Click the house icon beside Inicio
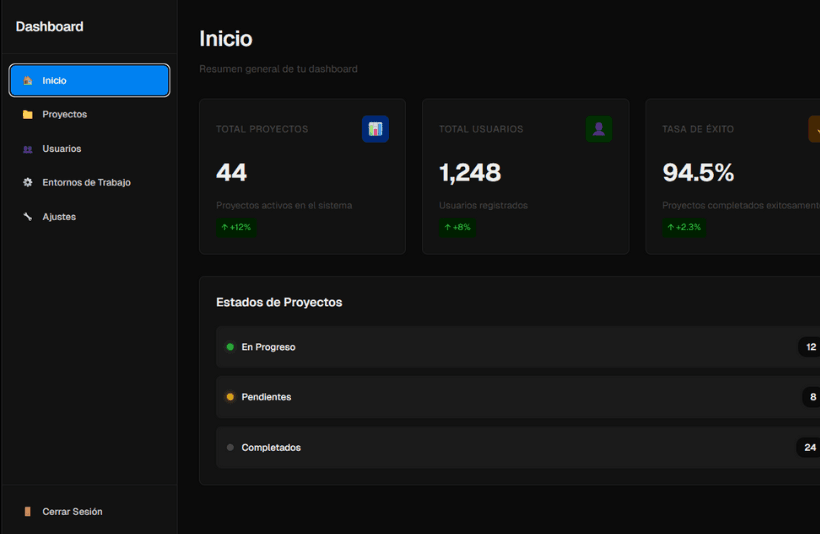Image resolution: width=820 pixels, height=534 pixels. [28, 81]
